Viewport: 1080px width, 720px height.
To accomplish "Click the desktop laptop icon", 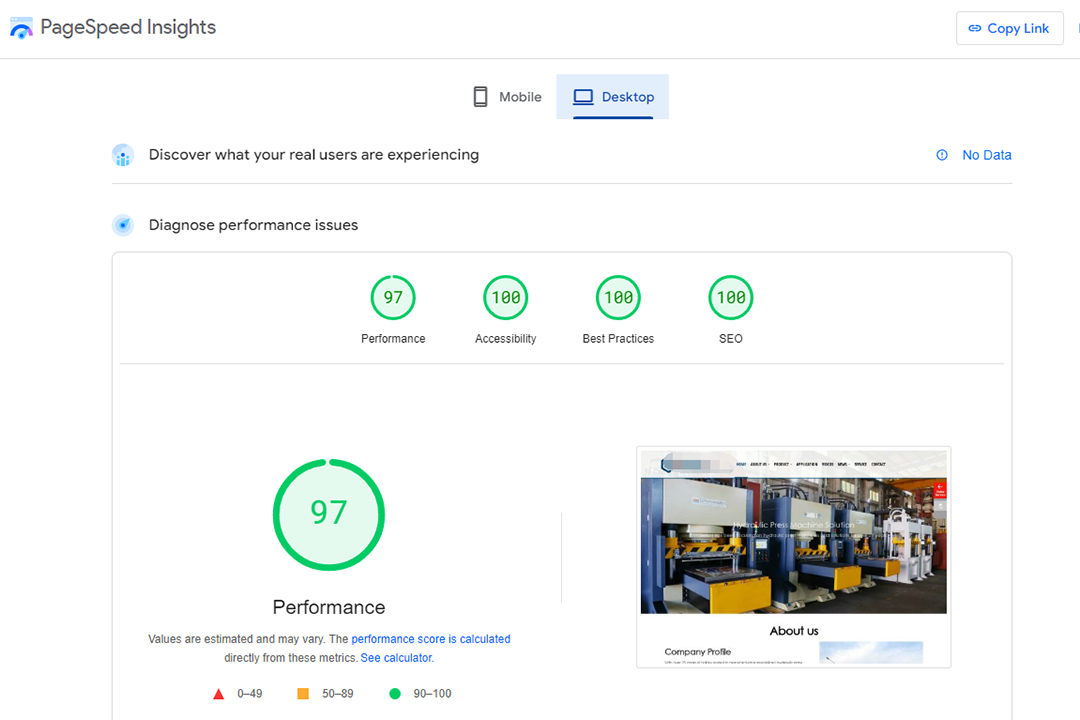I will [x=583, y=97].
